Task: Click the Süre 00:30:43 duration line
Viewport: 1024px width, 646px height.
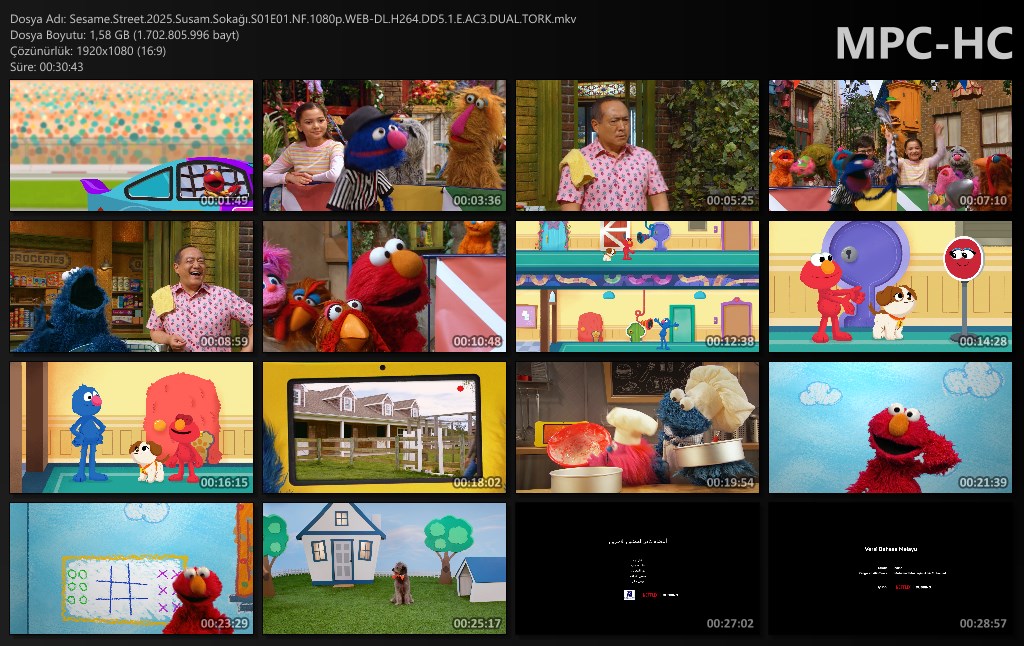Action: coord(47,67)
